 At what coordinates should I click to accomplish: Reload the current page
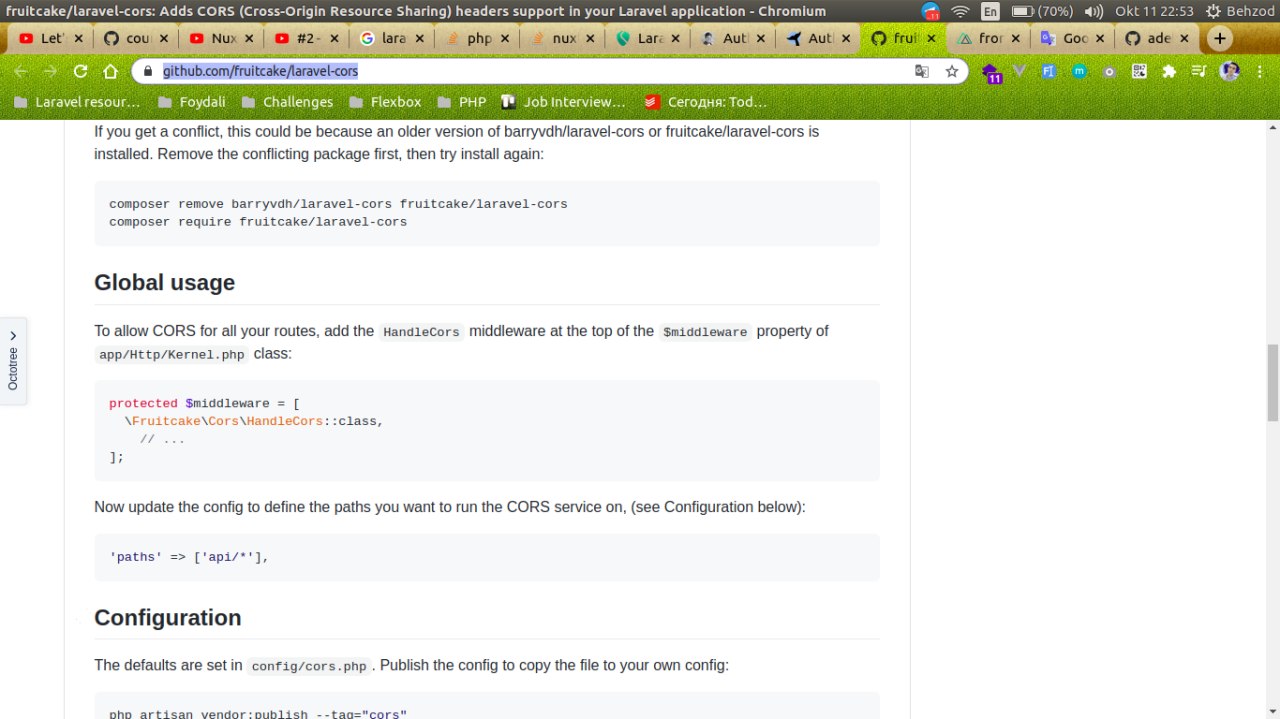pos(81,72)
